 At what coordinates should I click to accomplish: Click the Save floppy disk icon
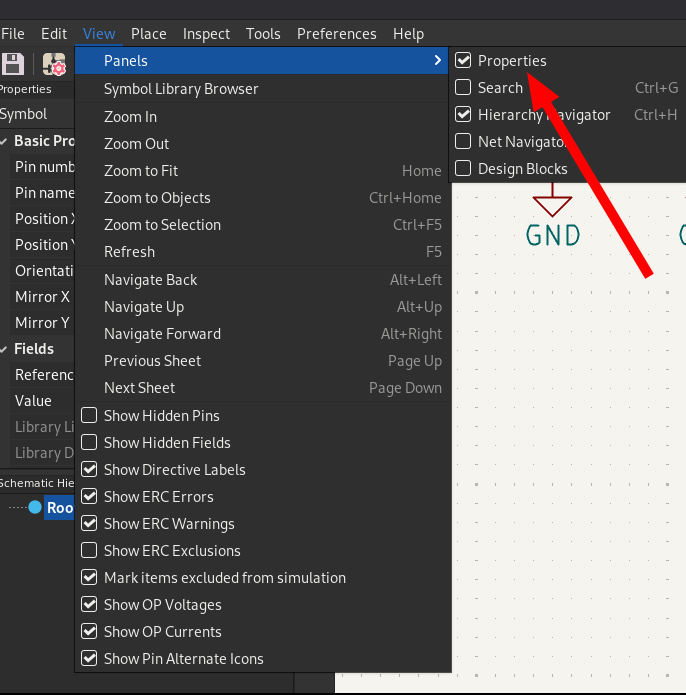point(12,65)
